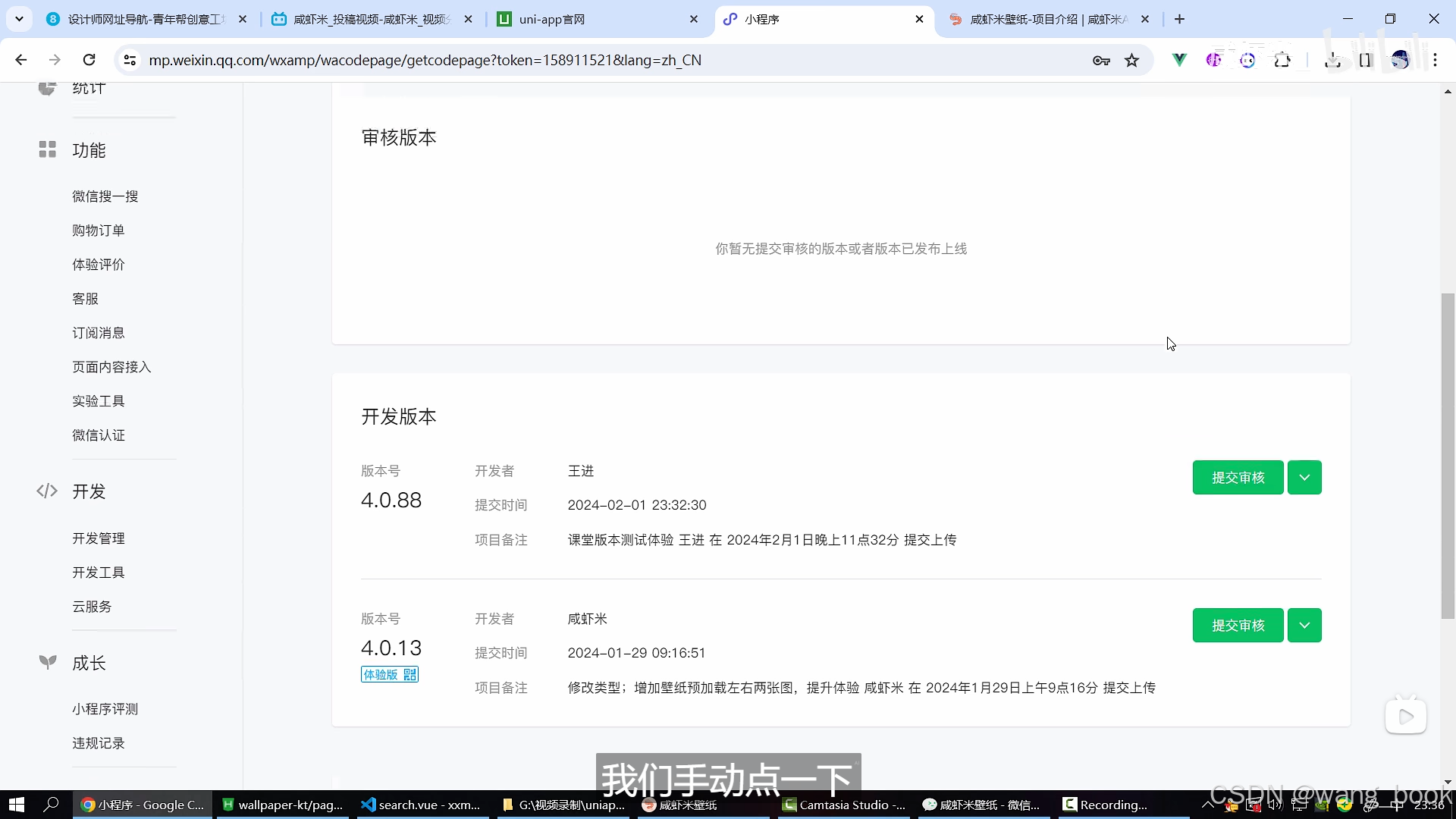The image size is (1456, 819).
Task: Switch to G:\视频录制 folder taskbar item
Action: [x=563, y=805]
